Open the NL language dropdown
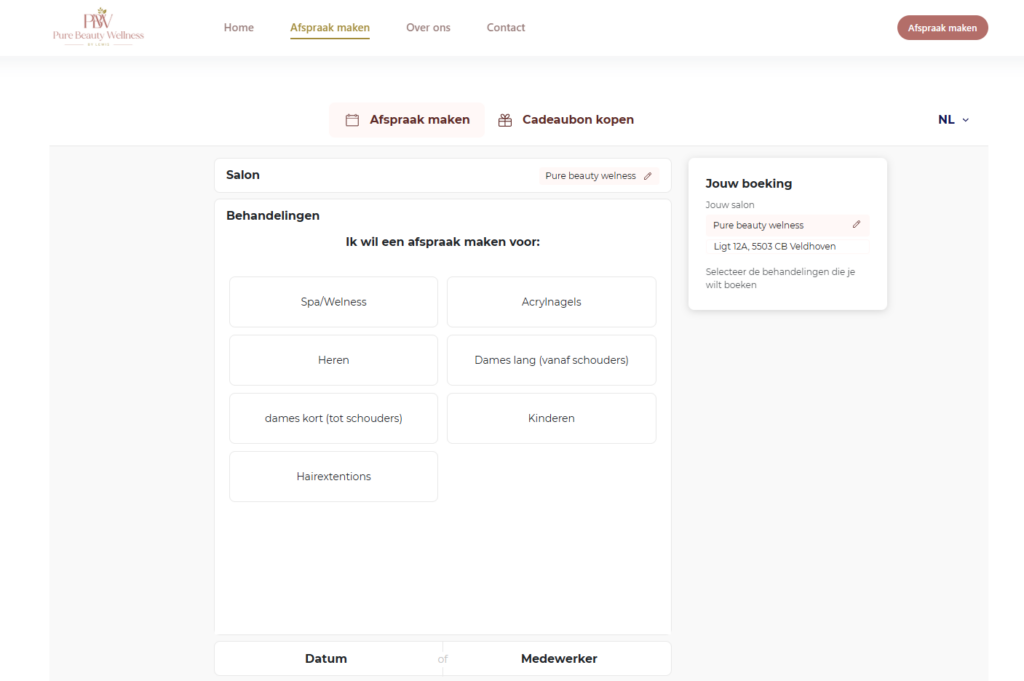Image resolution: width=1024 pixels, height=681 pixels. point(953,120)
